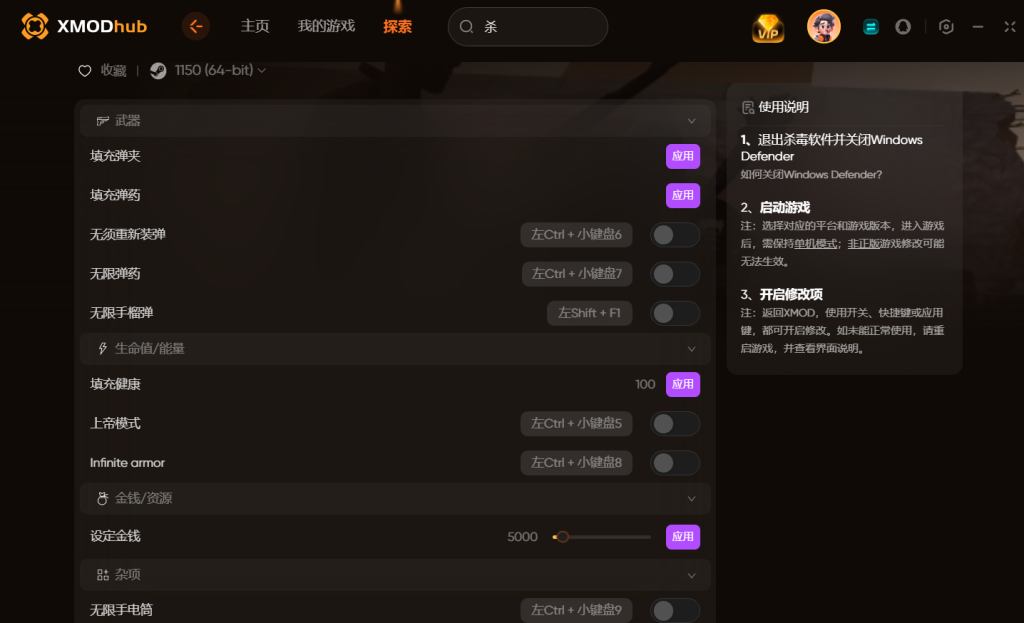Click the teal list icon beside avatar

point(871,27)
